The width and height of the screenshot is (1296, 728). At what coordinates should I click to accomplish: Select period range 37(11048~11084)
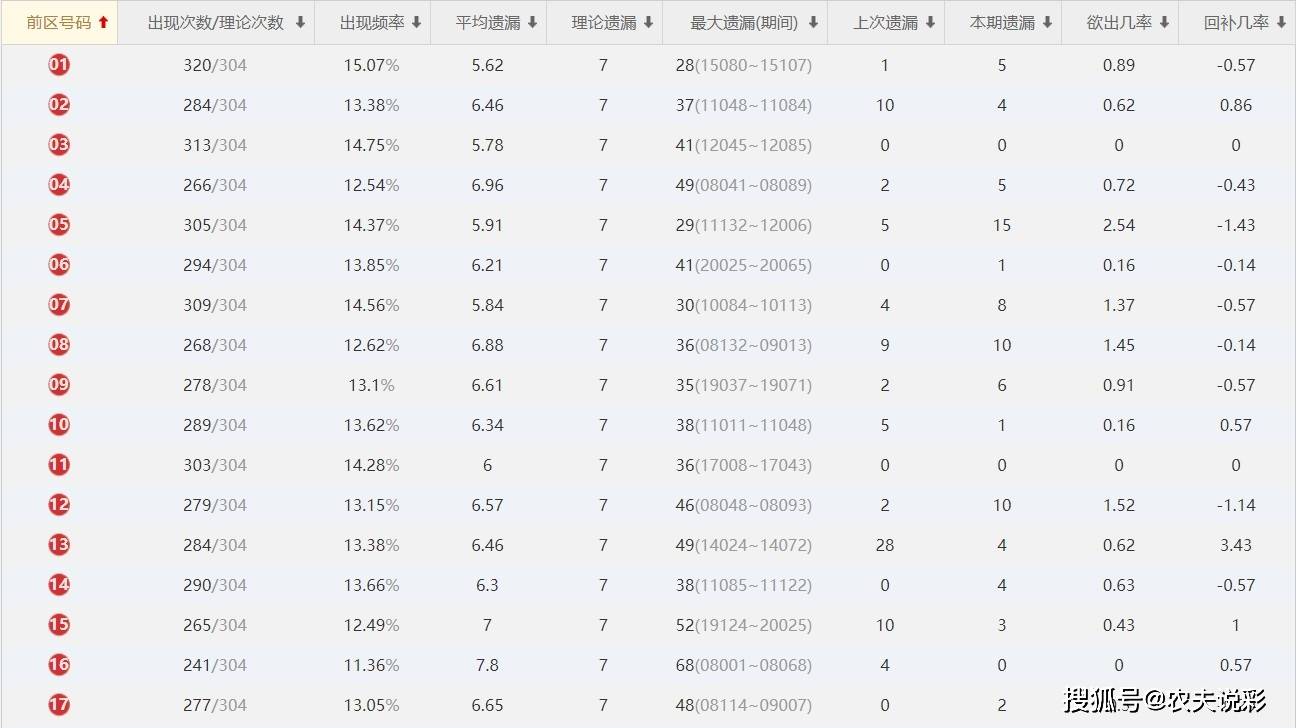[744, 105]
